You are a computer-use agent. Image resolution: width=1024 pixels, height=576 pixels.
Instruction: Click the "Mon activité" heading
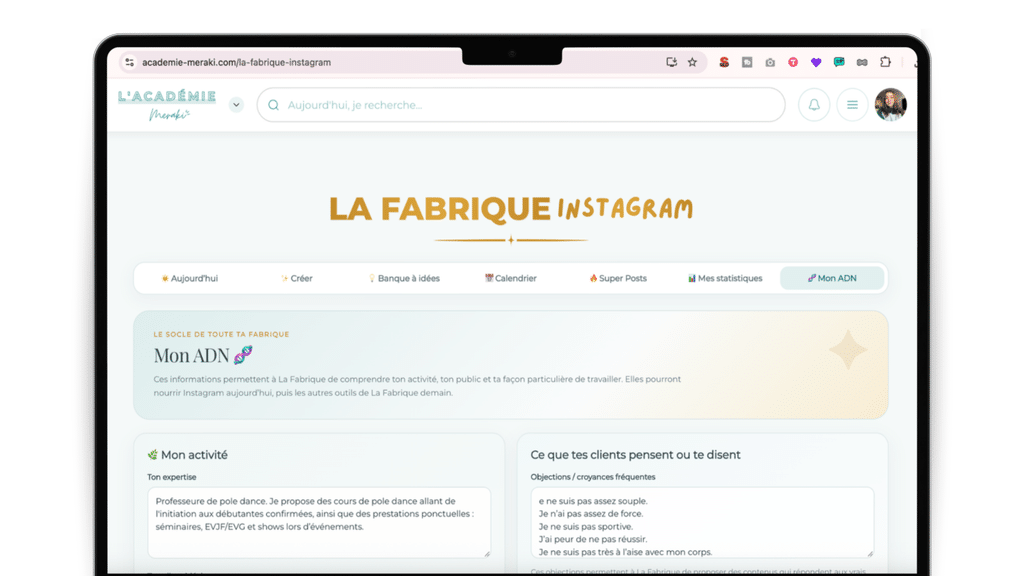[x=187, y=455]
